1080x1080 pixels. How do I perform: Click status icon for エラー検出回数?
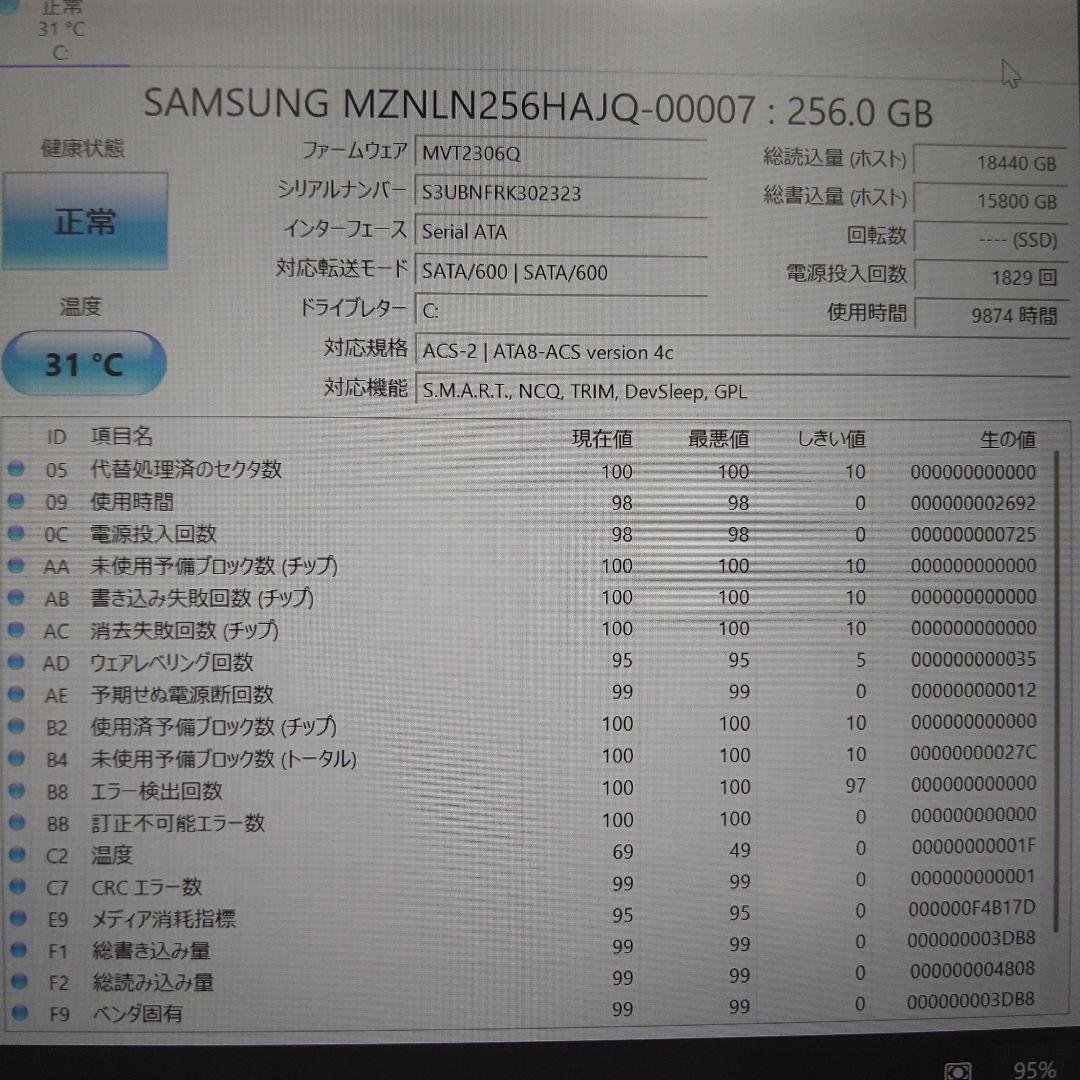(17, 791)
